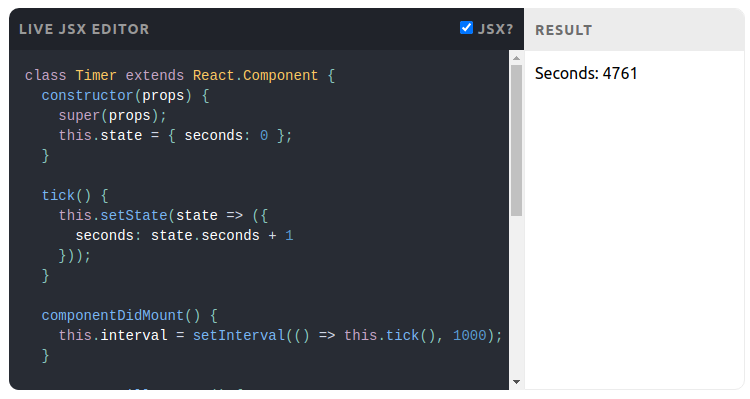Click the RESULT panel header

[x=563, y=30]
